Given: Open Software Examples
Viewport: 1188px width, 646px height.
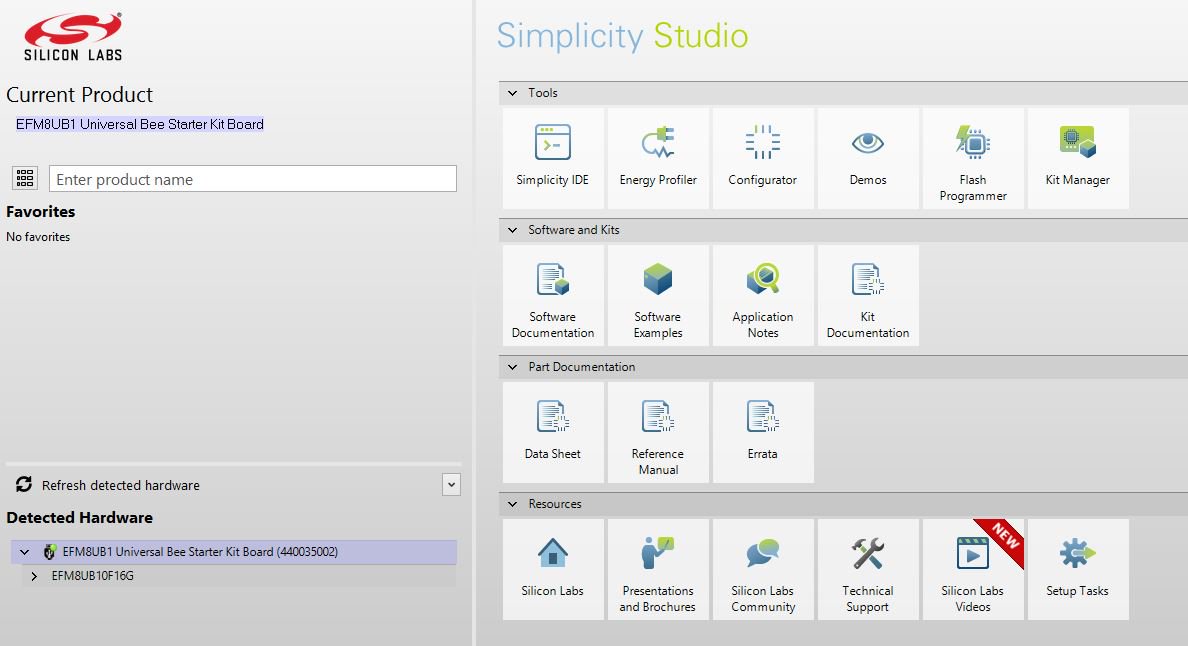Looking at the screenshot, I should [658, 295].
